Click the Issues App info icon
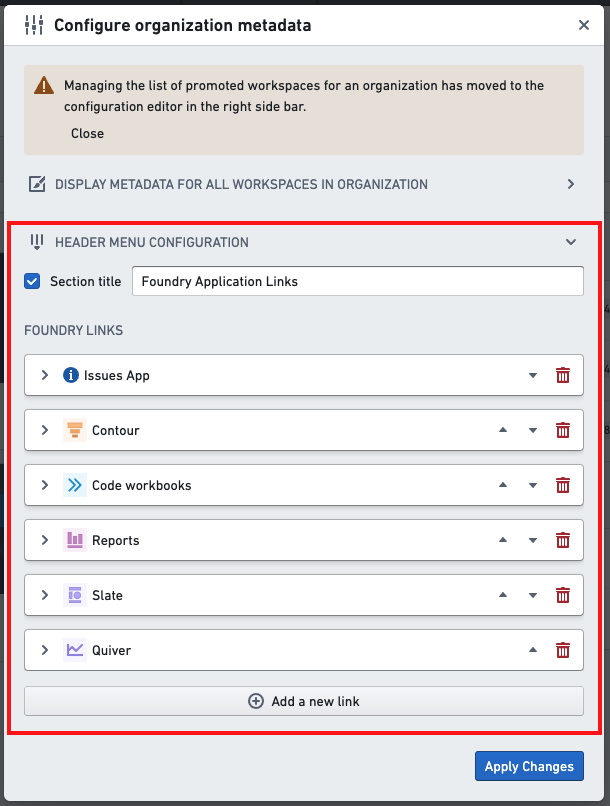The height and width of the screenshot is (806, 610). click(x=71, y=375)
